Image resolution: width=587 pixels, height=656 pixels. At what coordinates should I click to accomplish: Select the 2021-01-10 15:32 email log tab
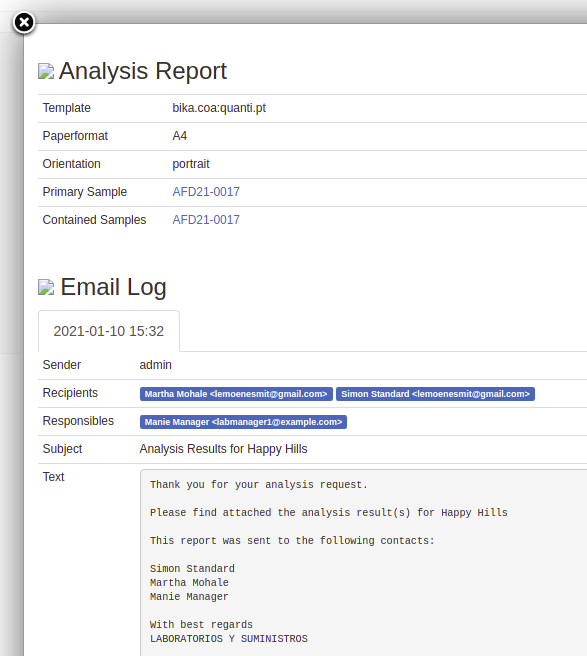coord(109,331)
